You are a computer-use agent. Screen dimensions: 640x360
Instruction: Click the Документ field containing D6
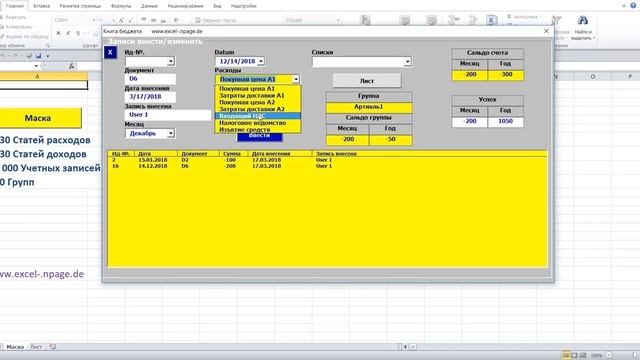point(150,79)
